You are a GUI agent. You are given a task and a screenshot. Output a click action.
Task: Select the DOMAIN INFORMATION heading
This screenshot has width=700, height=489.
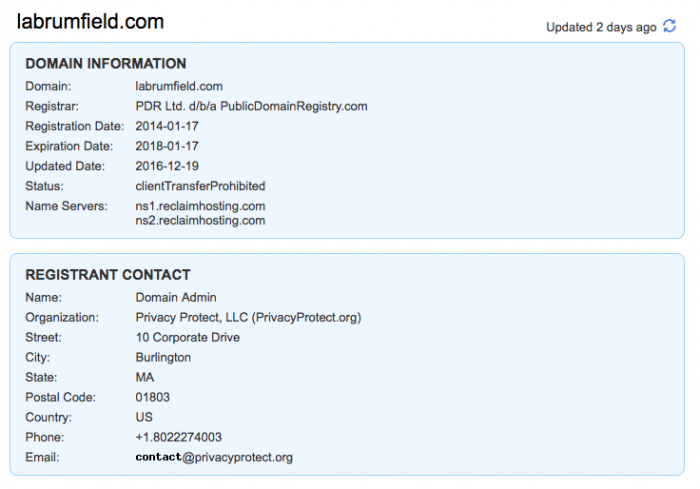[x=106, y=63]
